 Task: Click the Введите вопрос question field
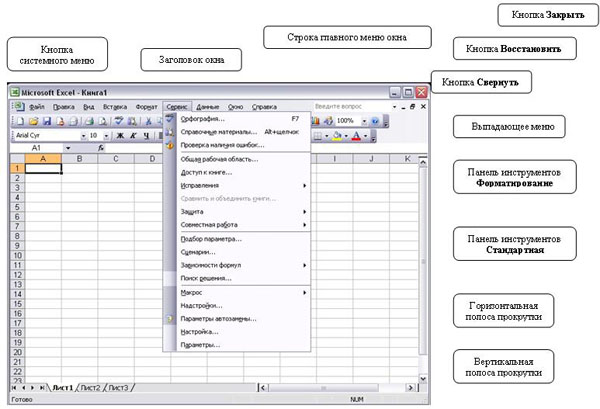[351, 106]
